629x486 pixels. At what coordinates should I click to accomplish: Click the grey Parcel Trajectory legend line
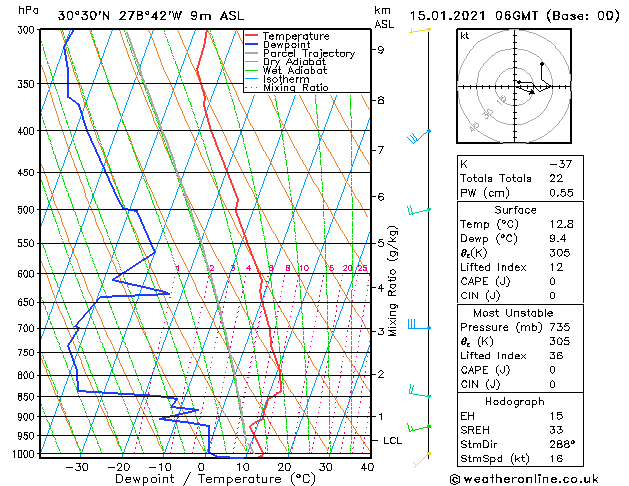click(x=252, y=53)
